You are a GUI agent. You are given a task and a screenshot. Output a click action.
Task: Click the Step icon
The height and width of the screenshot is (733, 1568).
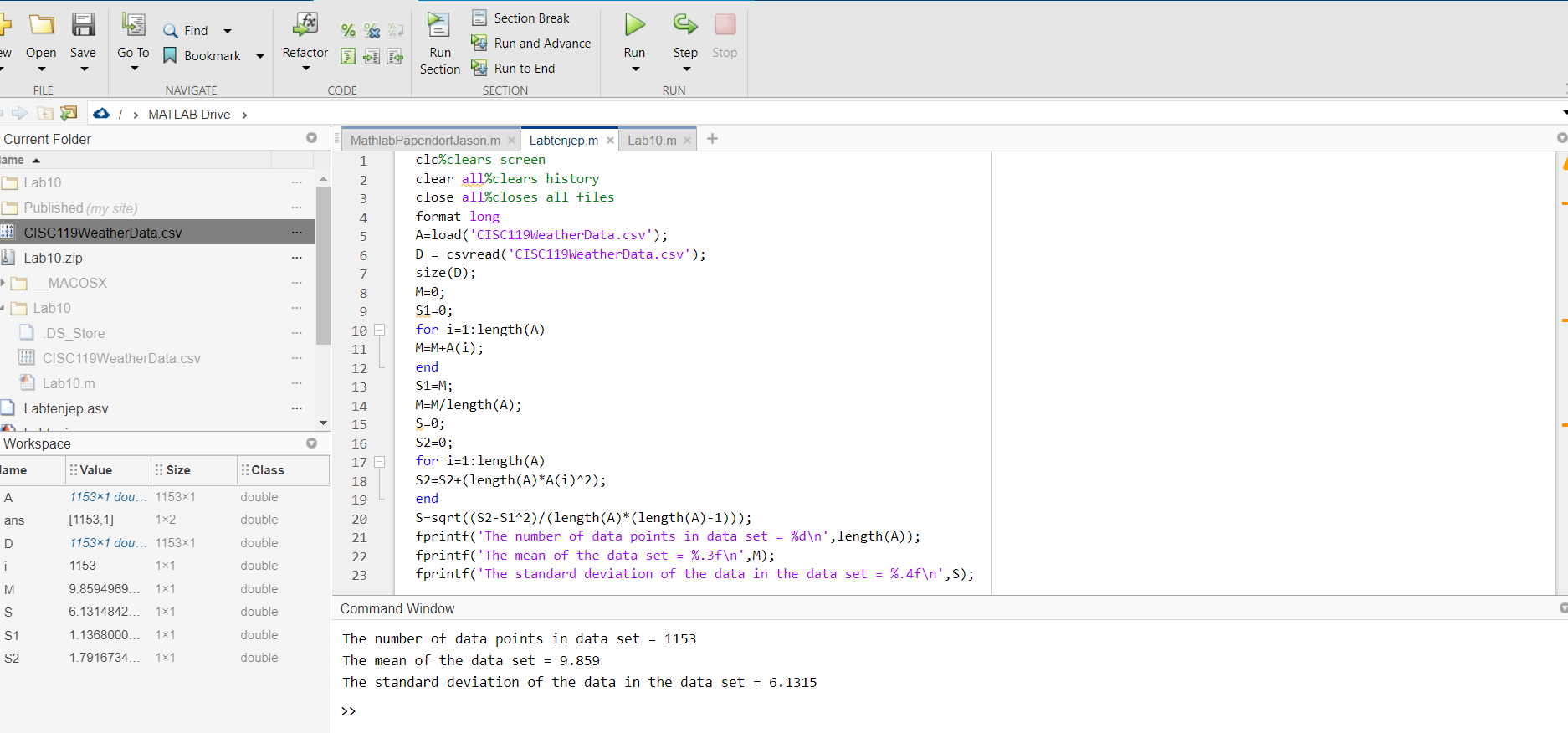(685, 25)
